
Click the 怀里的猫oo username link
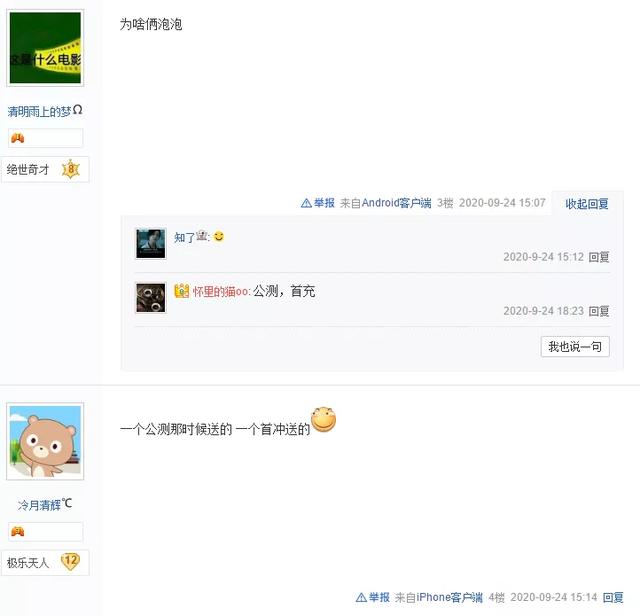pyautogui.click(x=221, y=291)
